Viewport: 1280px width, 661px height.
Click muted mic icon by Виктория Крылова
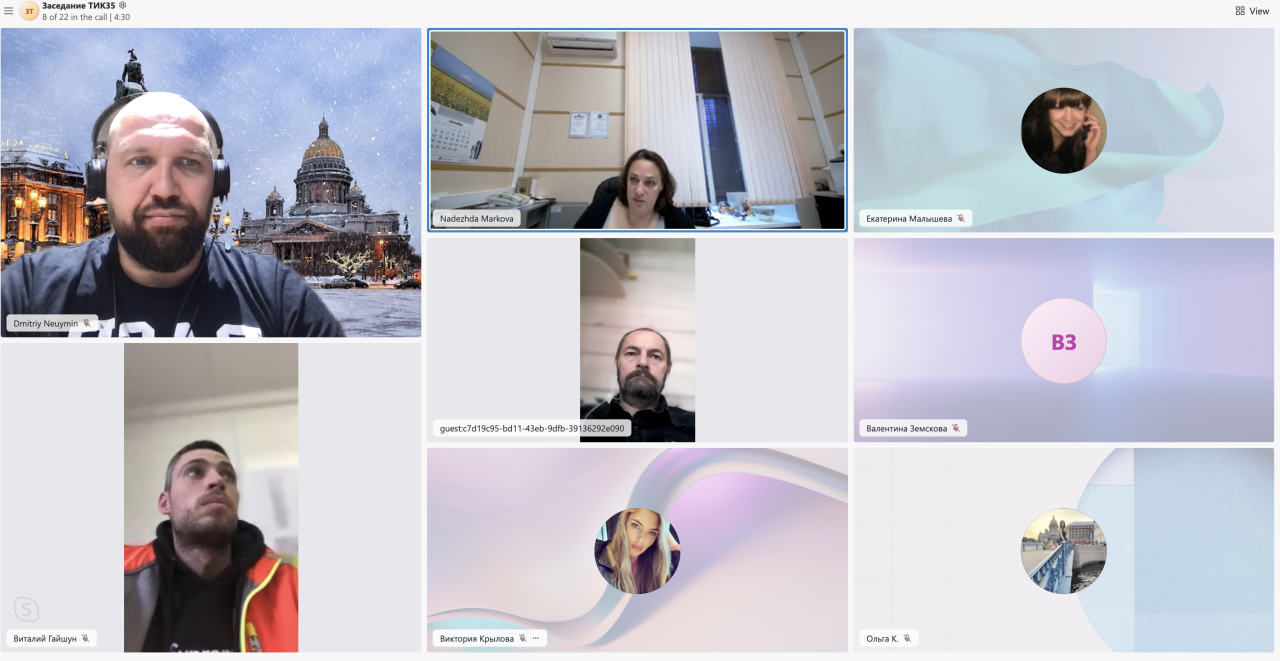click(x=522, y=638)
